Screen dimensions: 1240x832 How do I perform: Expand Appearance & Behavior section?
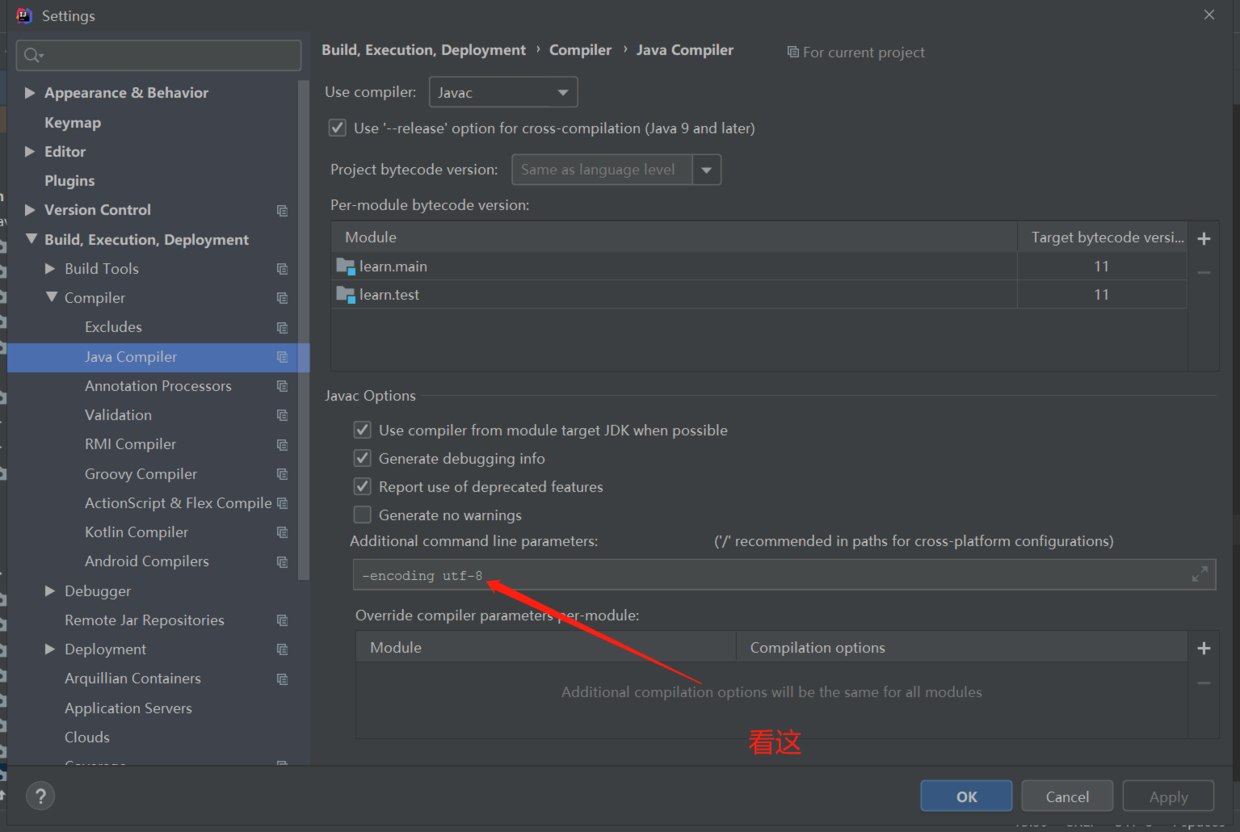coord(30,92)
